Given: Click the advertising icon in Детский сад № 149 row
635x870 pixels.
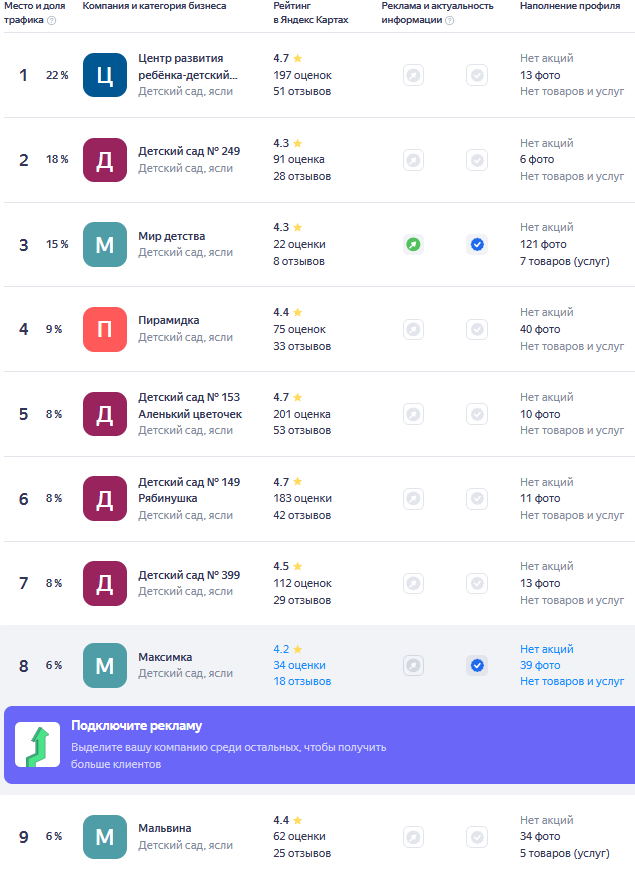Looking at the screenshot, I should point(414,498).
